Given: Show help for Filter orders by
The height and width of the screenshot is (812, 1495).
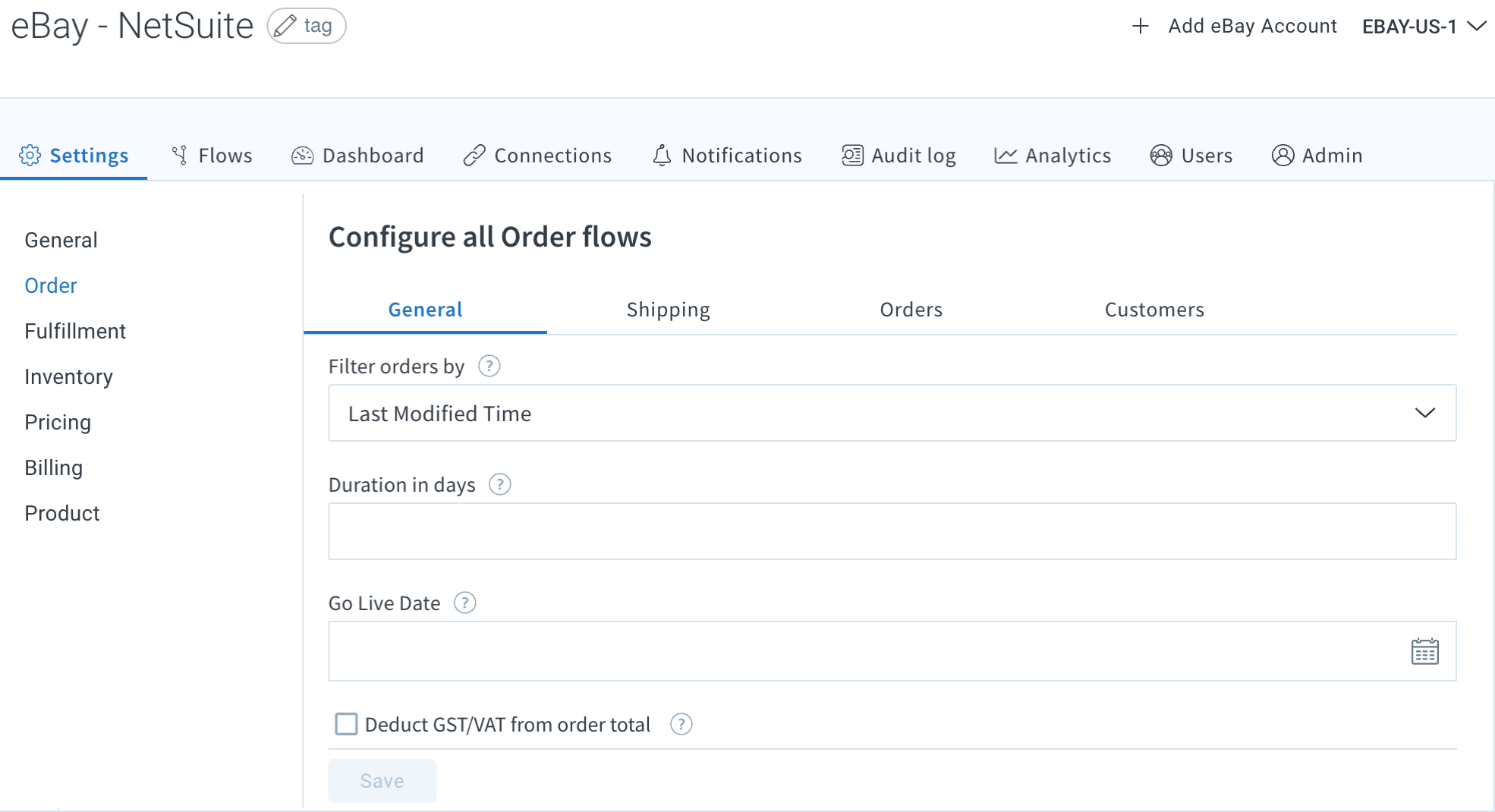Looking at the screenshot, I should coord(489,367).
